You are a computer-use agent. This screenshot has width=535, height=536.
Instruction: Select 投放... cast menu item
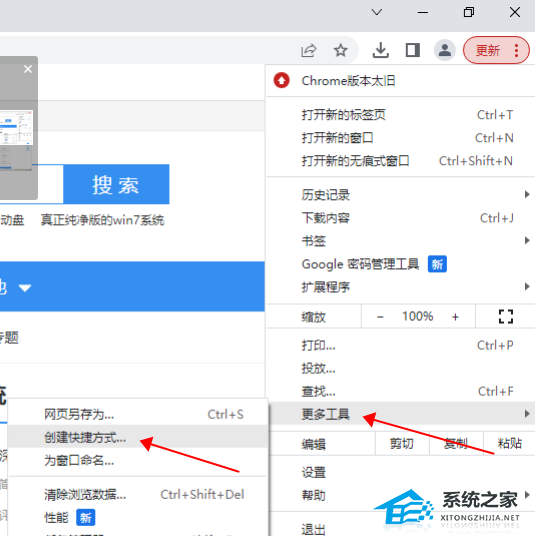(x=401, y=368)
